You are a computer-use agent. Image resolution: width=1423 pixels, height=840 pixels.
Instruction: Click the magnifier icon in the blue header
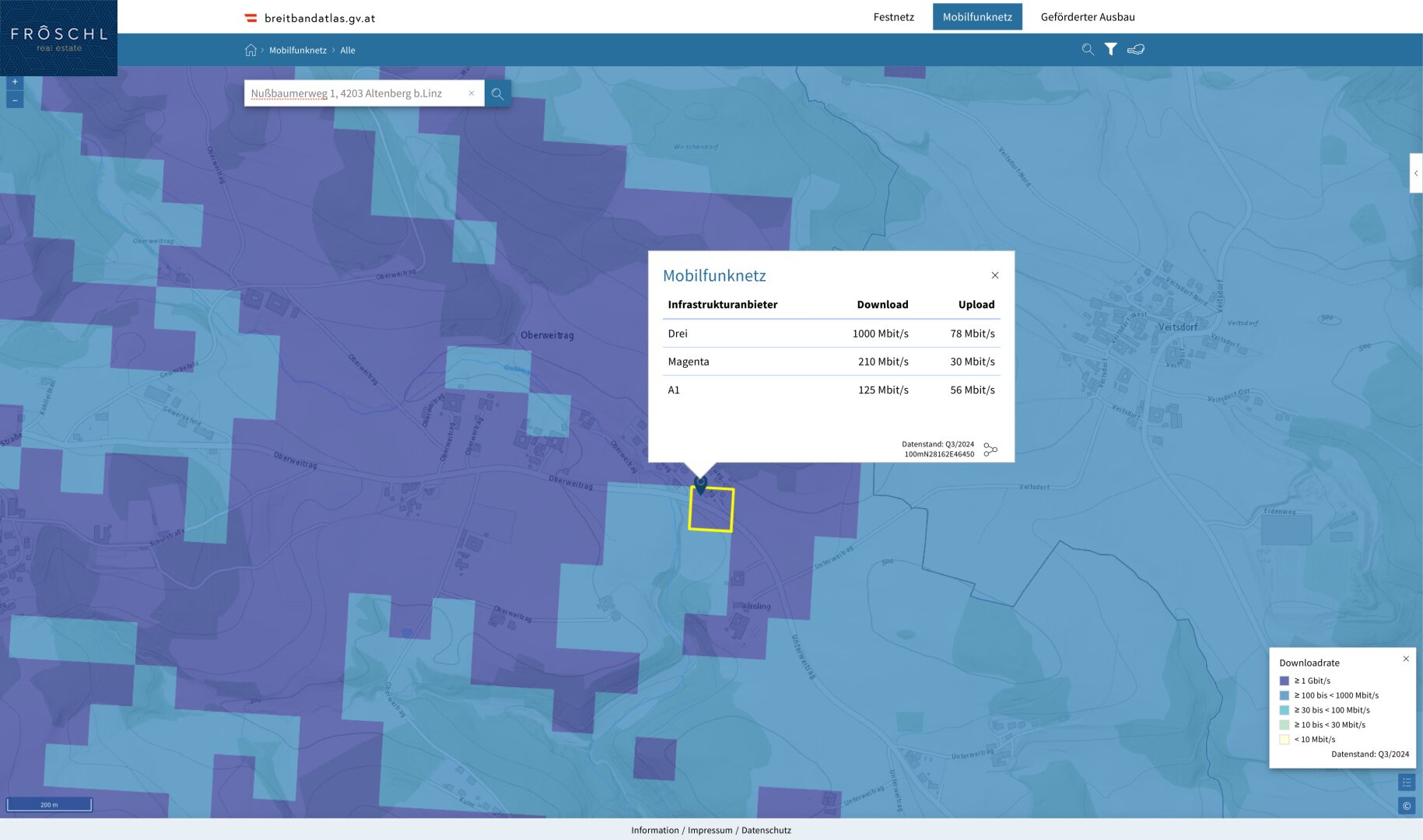tap(1088, 49)
